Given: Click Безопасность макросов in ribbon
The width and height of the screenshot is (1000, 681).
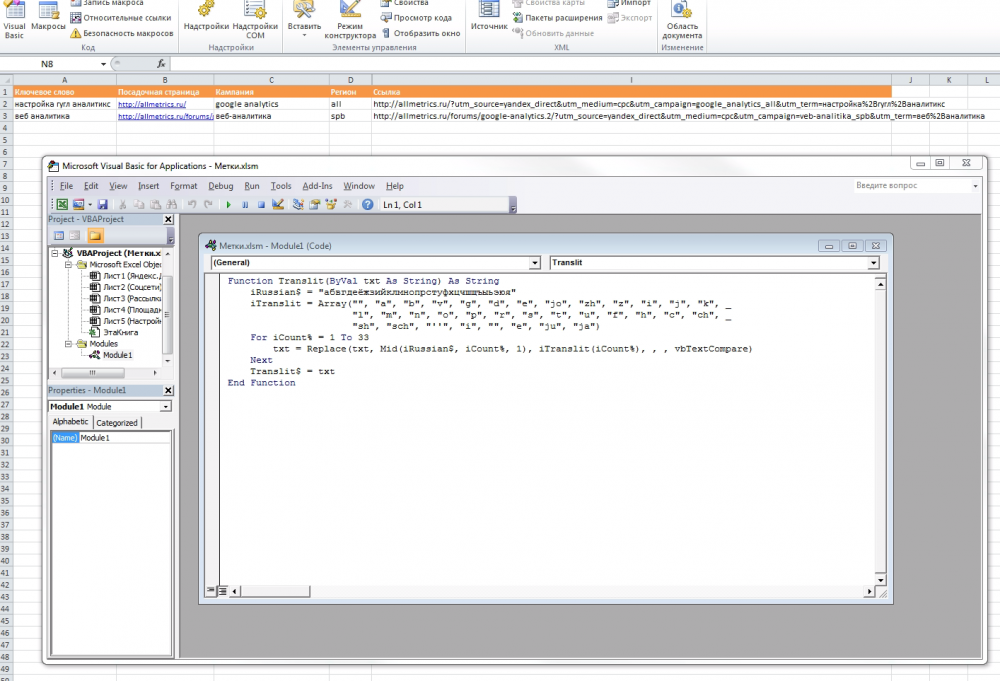Looking at the screenshot, I should 122,33.
